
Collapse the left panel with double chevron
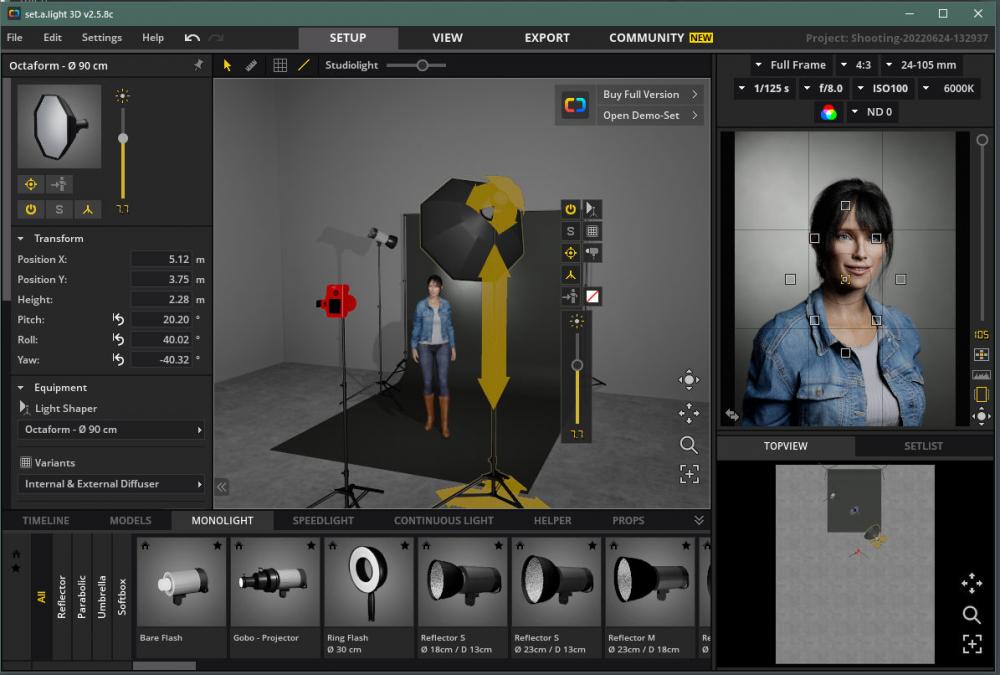click(x=221, y=487)
